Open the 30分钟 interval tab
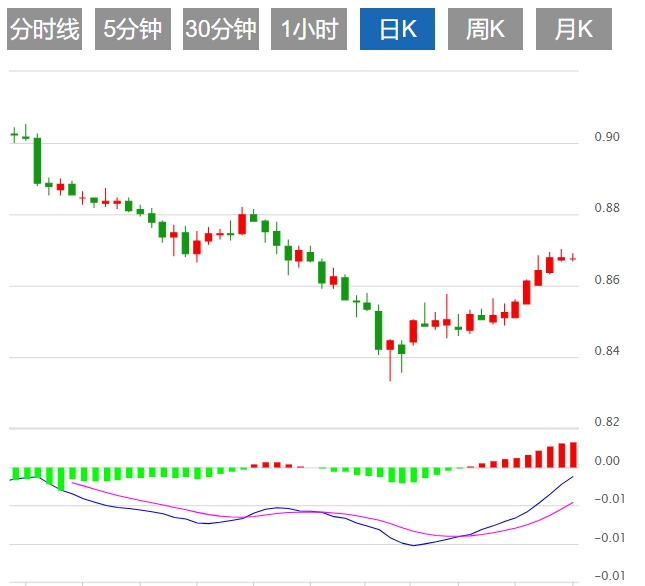 220,30
